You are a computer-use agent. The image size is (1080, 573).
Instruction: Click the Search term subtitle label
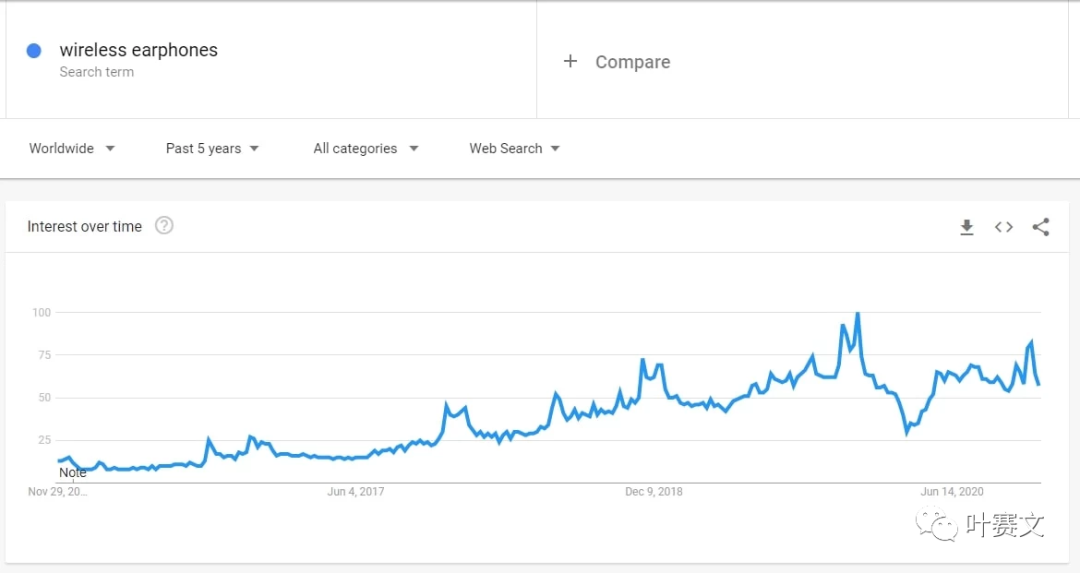[x=96, y=72]
